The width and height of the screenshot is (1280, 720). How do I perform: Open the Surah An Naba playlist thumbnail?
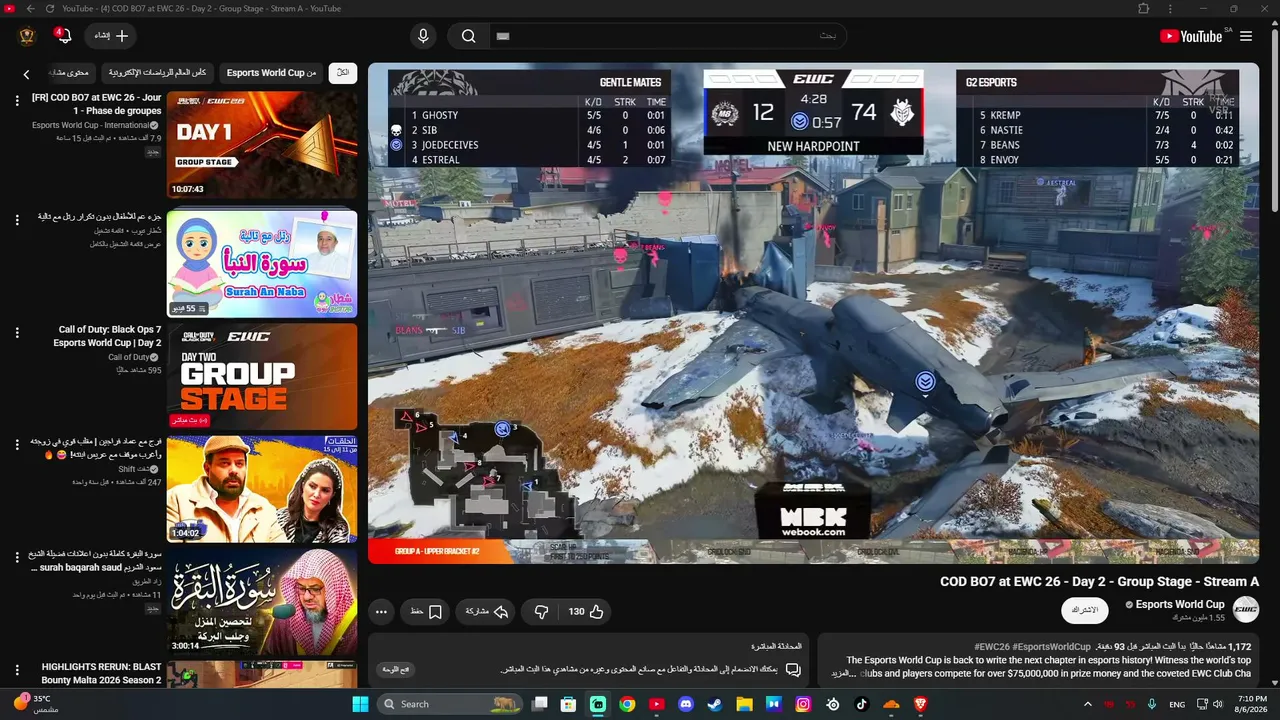pos(262,263)
